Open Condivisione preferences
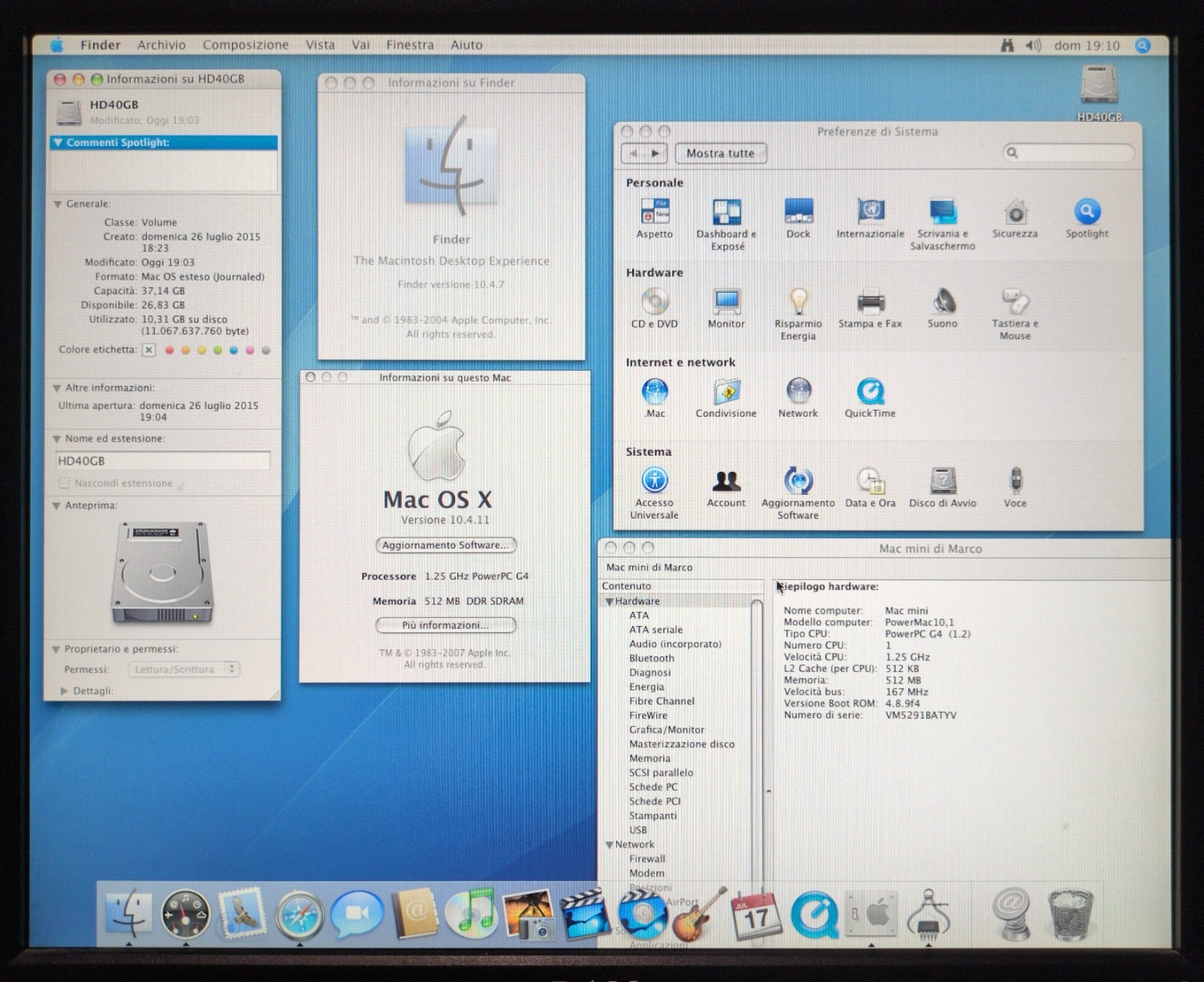Screen dimensions: 1204x982 click(x=726, y=398)
